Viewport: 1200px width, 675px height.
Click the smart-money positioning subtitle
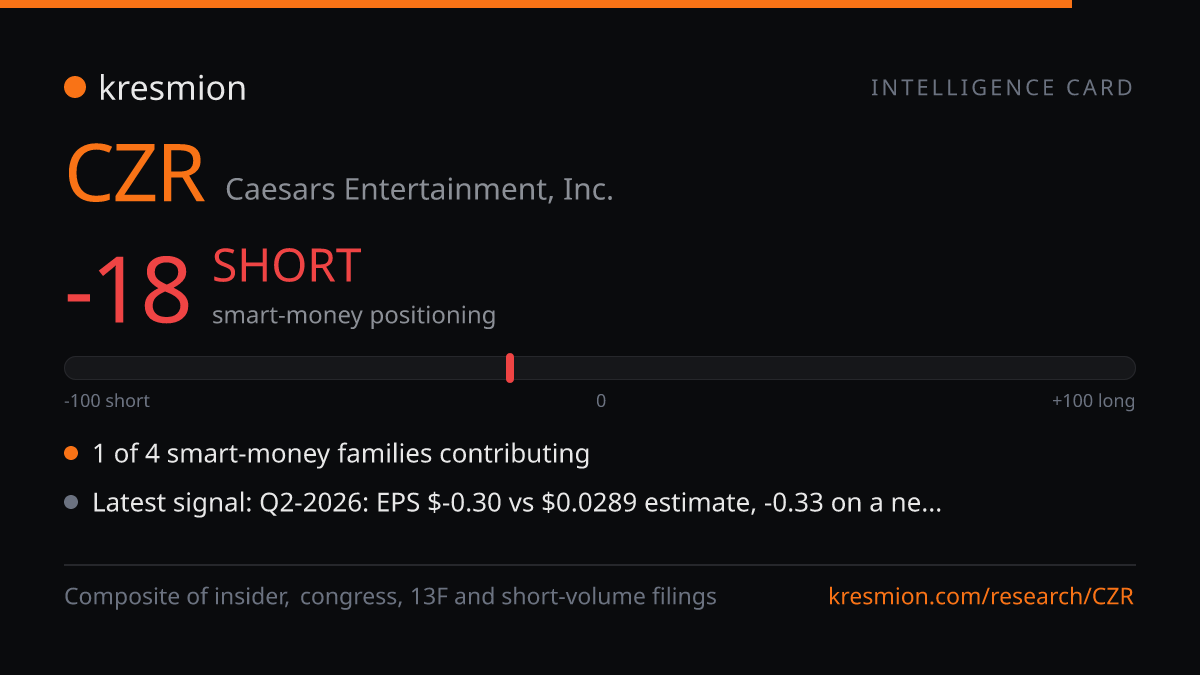click(354, 316)
